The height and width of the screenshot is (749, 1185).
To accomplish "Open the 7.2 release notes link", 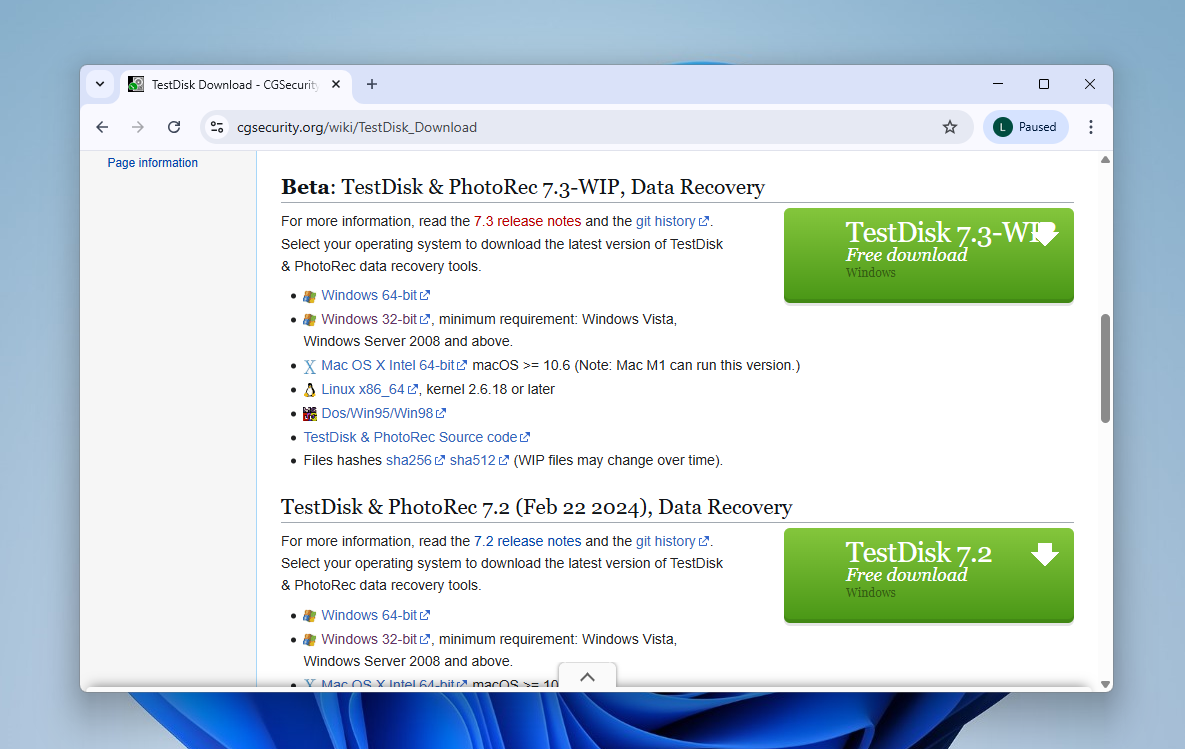I will pyautogui.click(x=528, y=541).
